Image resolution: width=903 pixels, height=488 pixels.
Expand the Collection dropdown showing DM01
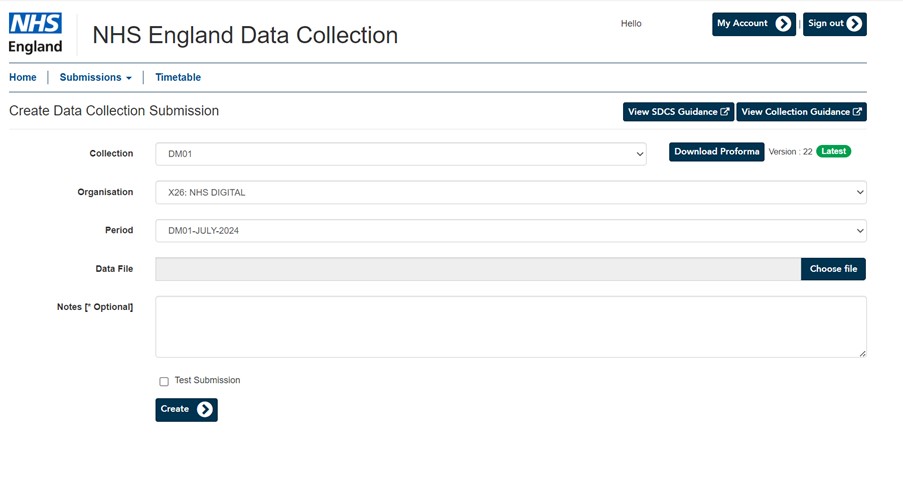coord(401,154)
